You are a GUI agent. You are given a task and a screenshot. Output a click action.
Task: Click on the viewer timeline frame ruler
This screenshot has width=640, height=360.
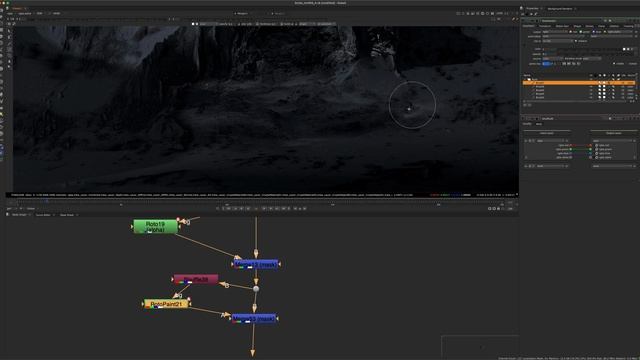click(261, 203)
